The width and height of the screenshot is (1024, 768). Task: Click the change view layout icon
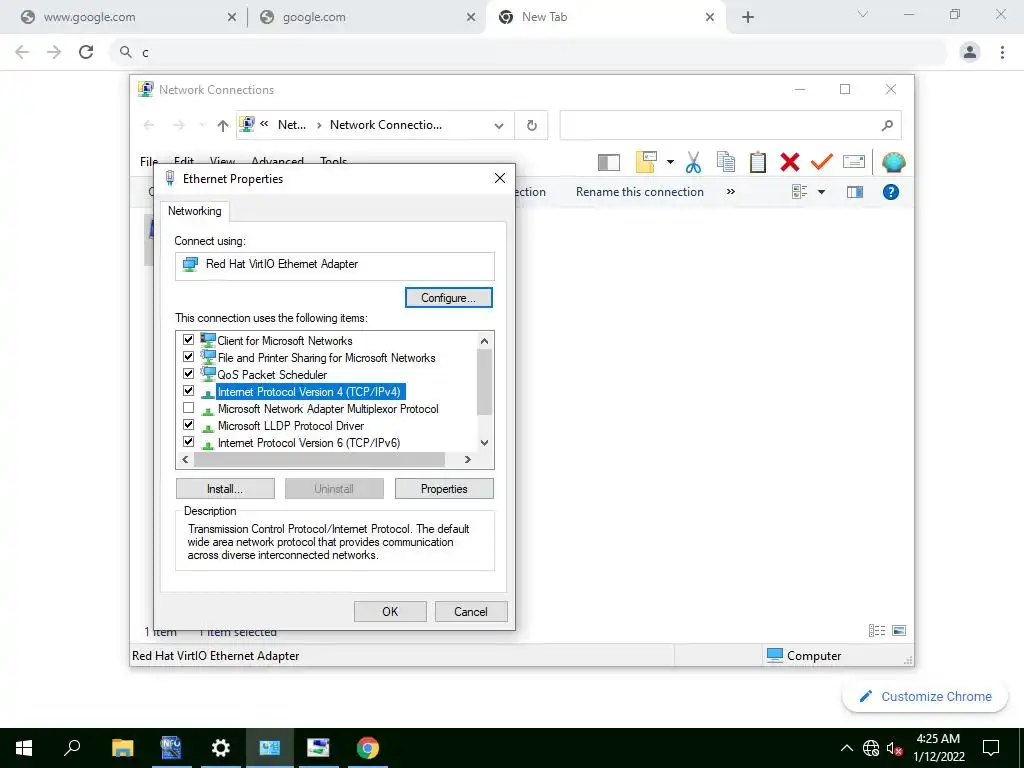pos(800,192)
